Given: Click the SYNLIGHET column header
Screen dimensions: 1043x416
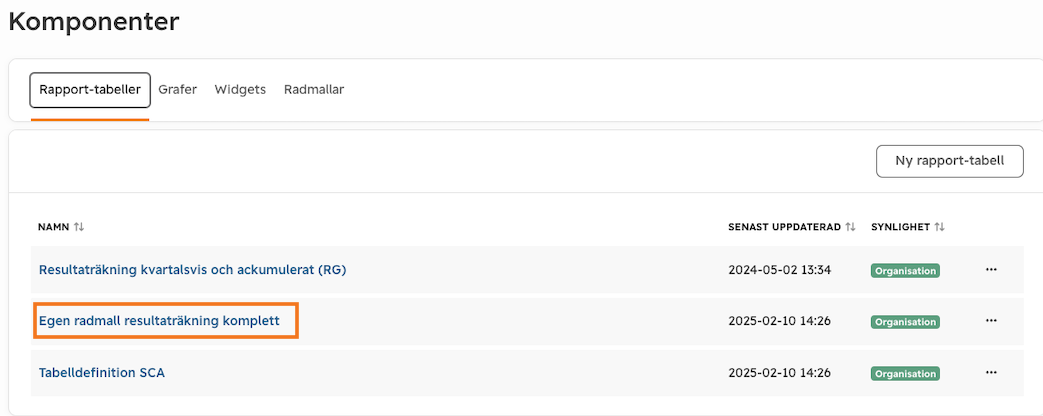Looking at the screenshot, I should tap(901, 227).
